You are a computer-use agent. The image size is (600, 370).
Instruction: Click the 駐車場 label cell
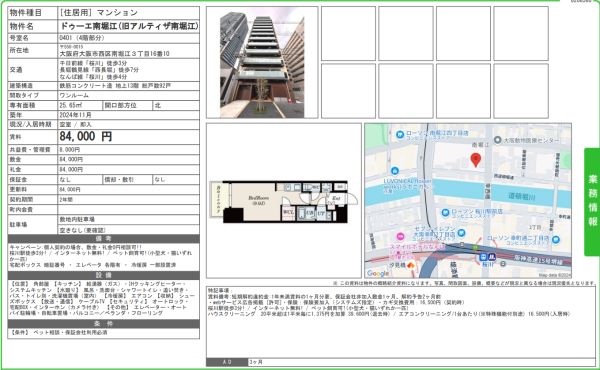[33, 225]
